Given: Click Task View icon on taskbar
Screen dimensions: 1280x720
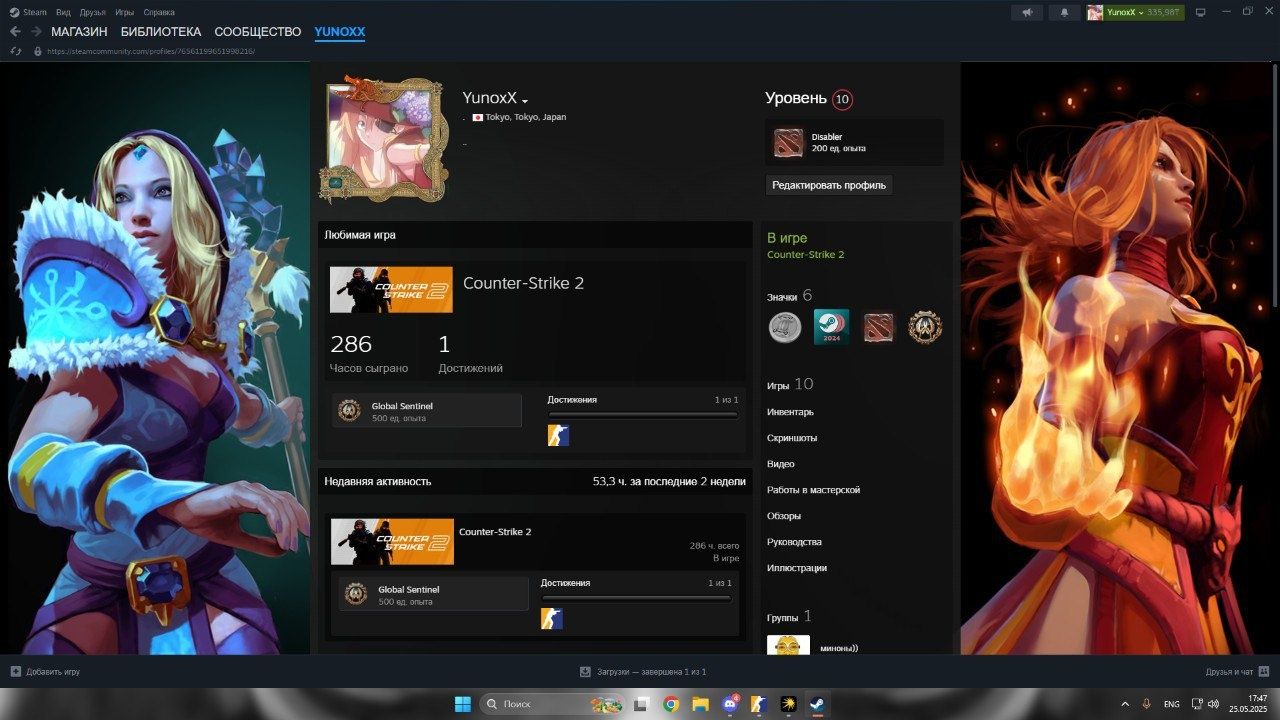Looking at the screenshot, I should [x=642, y=704].
